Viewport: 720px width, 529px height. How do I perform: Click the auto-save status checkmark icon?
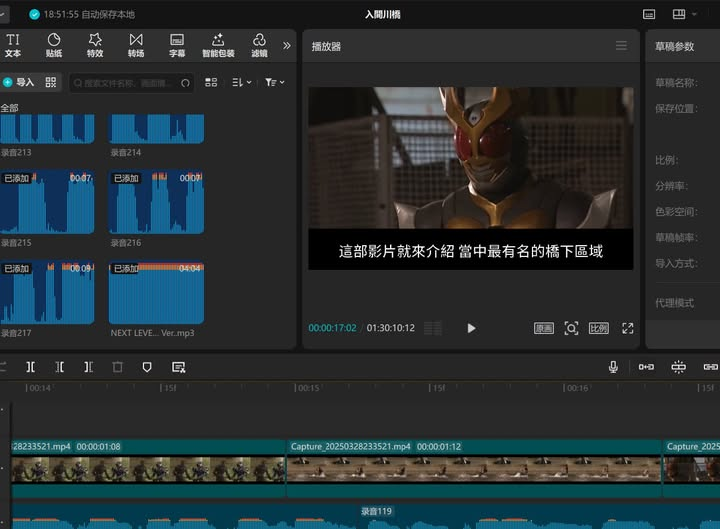coord(34,14)
